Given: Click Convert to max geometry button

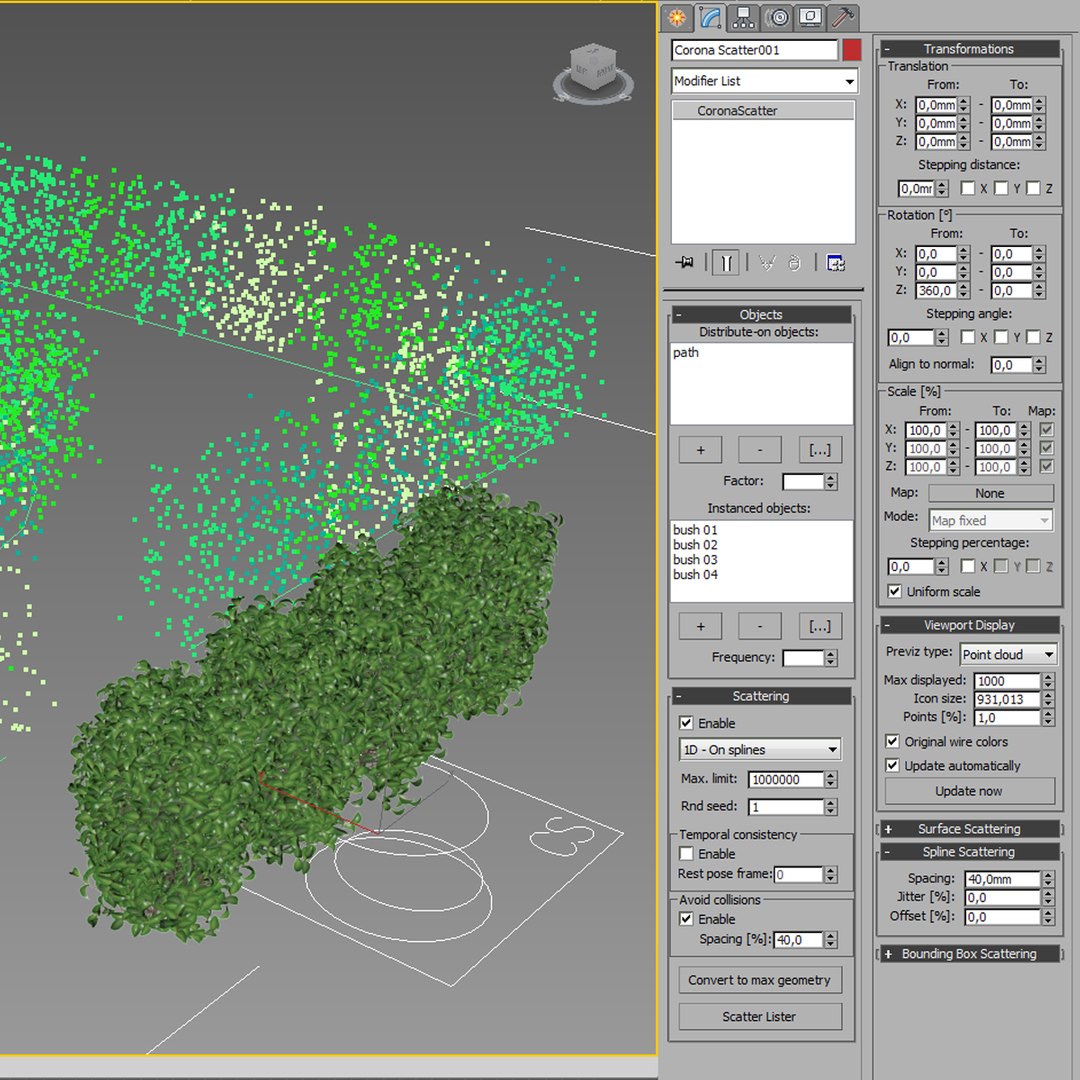Looking at the screenshot, I should coord(760,980).
